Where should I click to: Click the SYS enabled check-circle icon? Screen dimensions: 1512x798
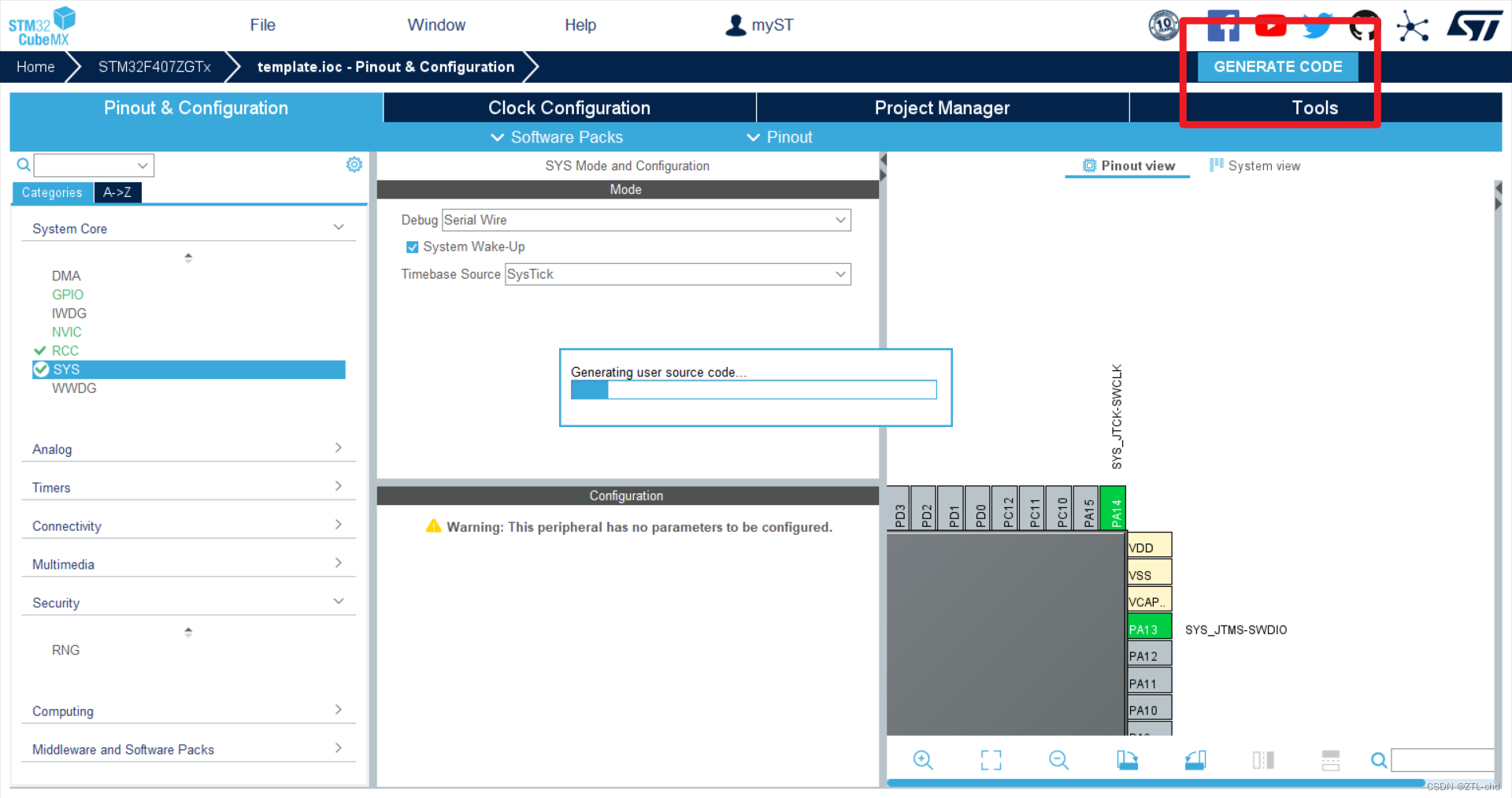pyautogui.click(x=42, y=369)
